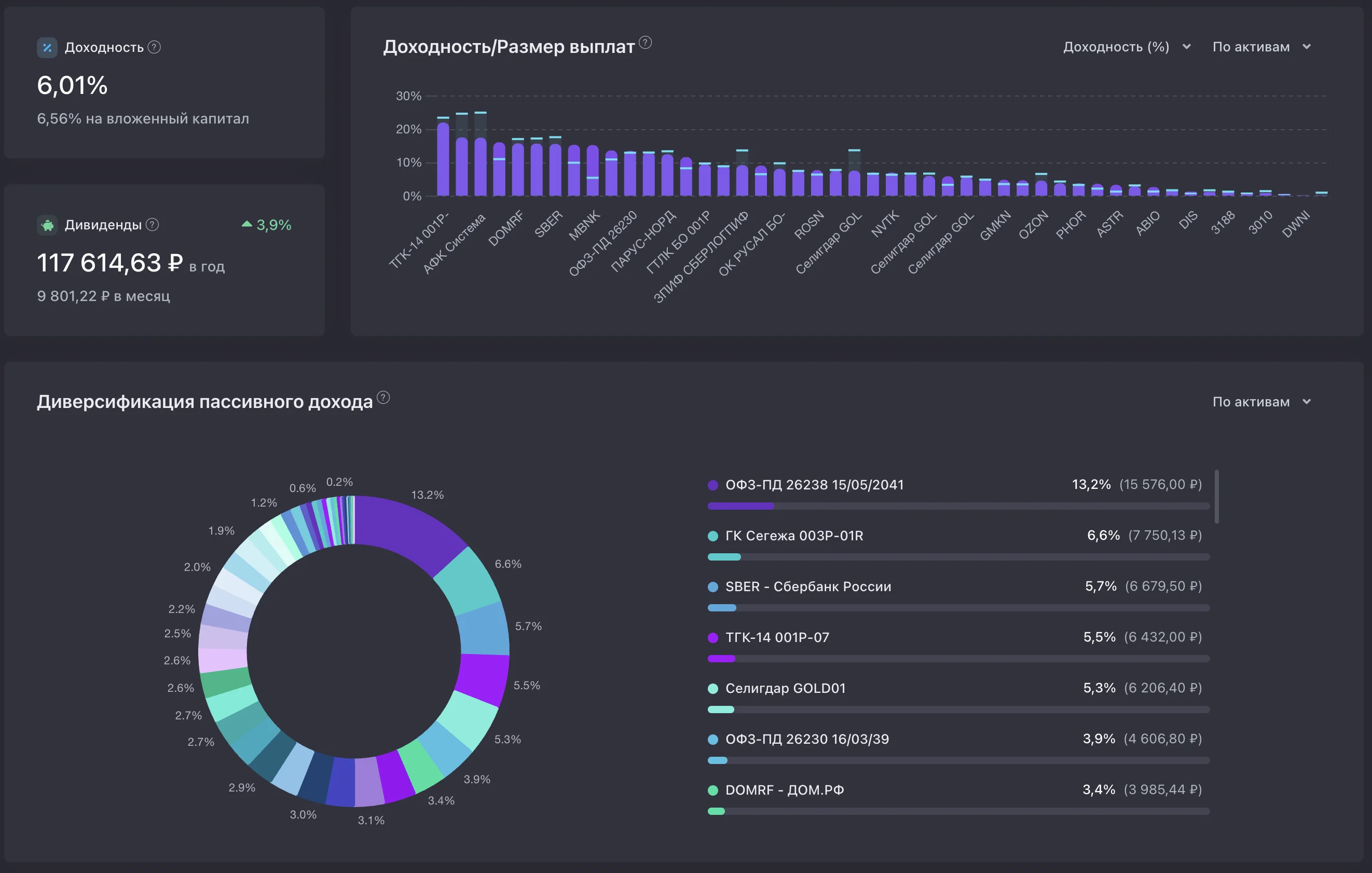Image resolution: width=1372 pixels, height=873 pixels.
Task: Click the teal ГК Сегежа 003P-01R legend dot
Action: pos(713,536)
